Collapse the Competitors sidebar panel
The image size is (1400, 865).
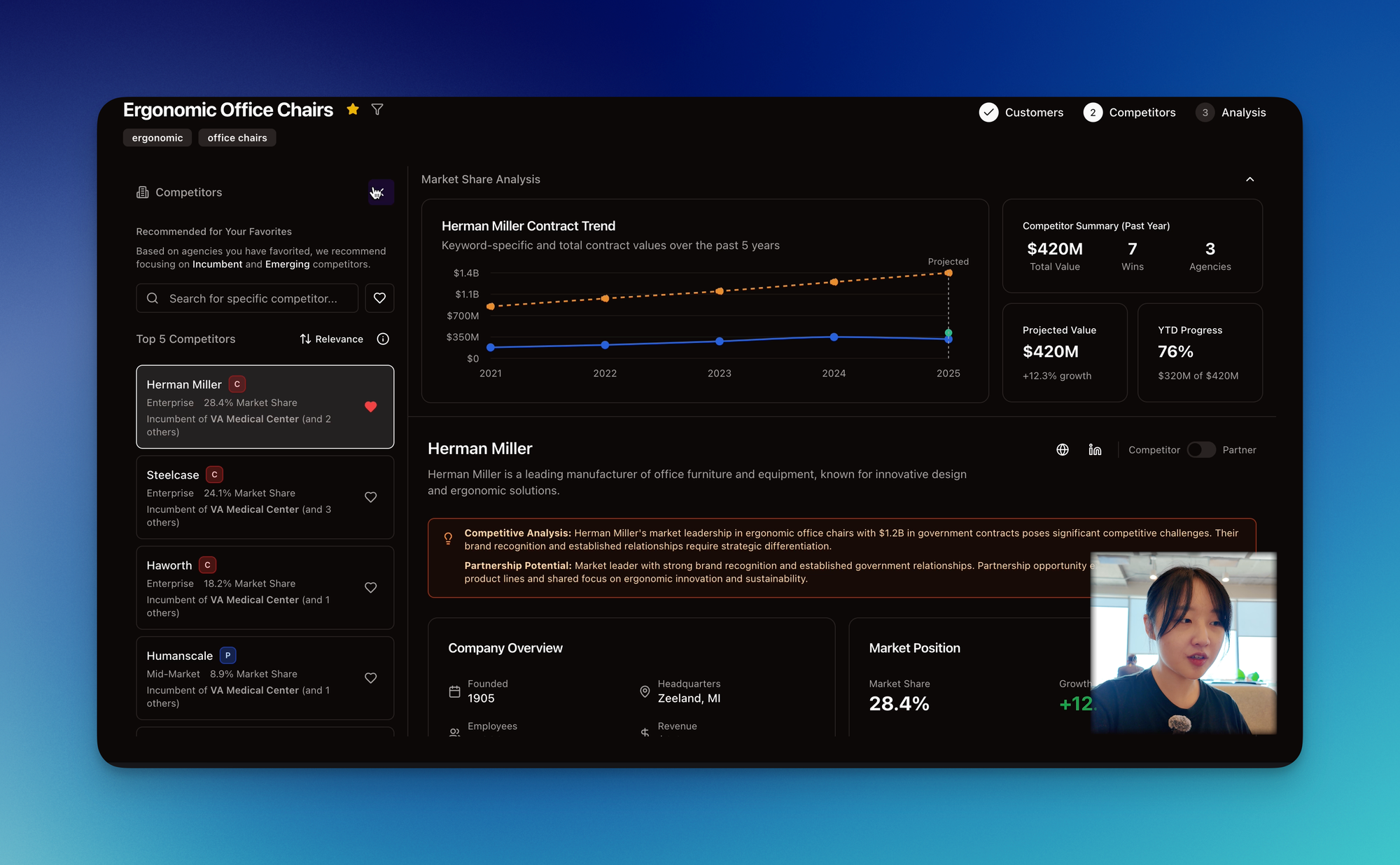click(x=381, y=192)
